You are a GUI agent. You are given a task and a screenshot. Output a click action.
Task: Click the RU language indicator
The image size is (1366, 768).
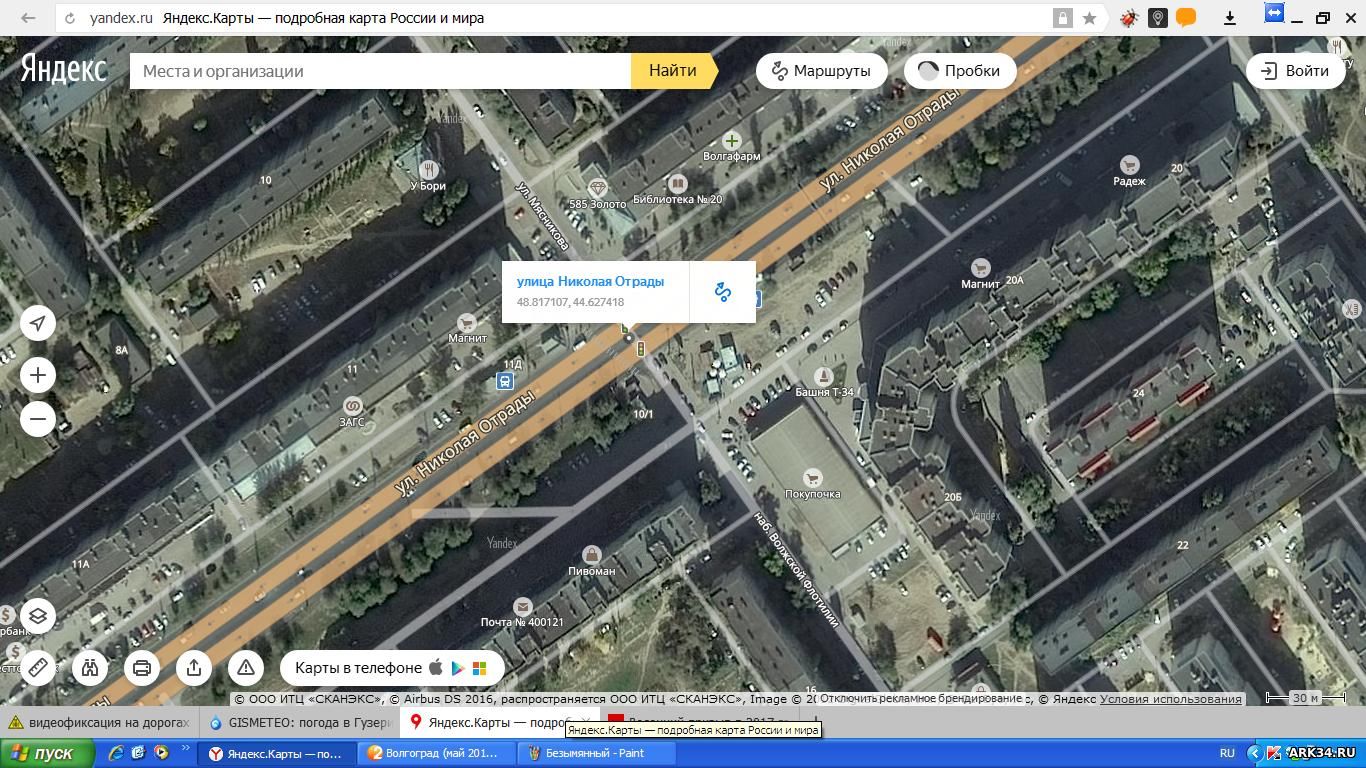[1227, 753]
